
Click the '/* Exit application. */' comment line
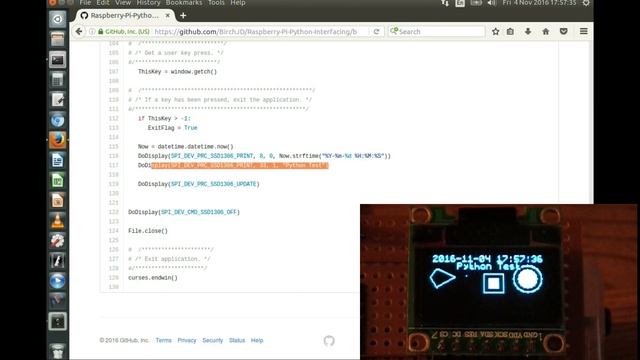click(169, 259)
